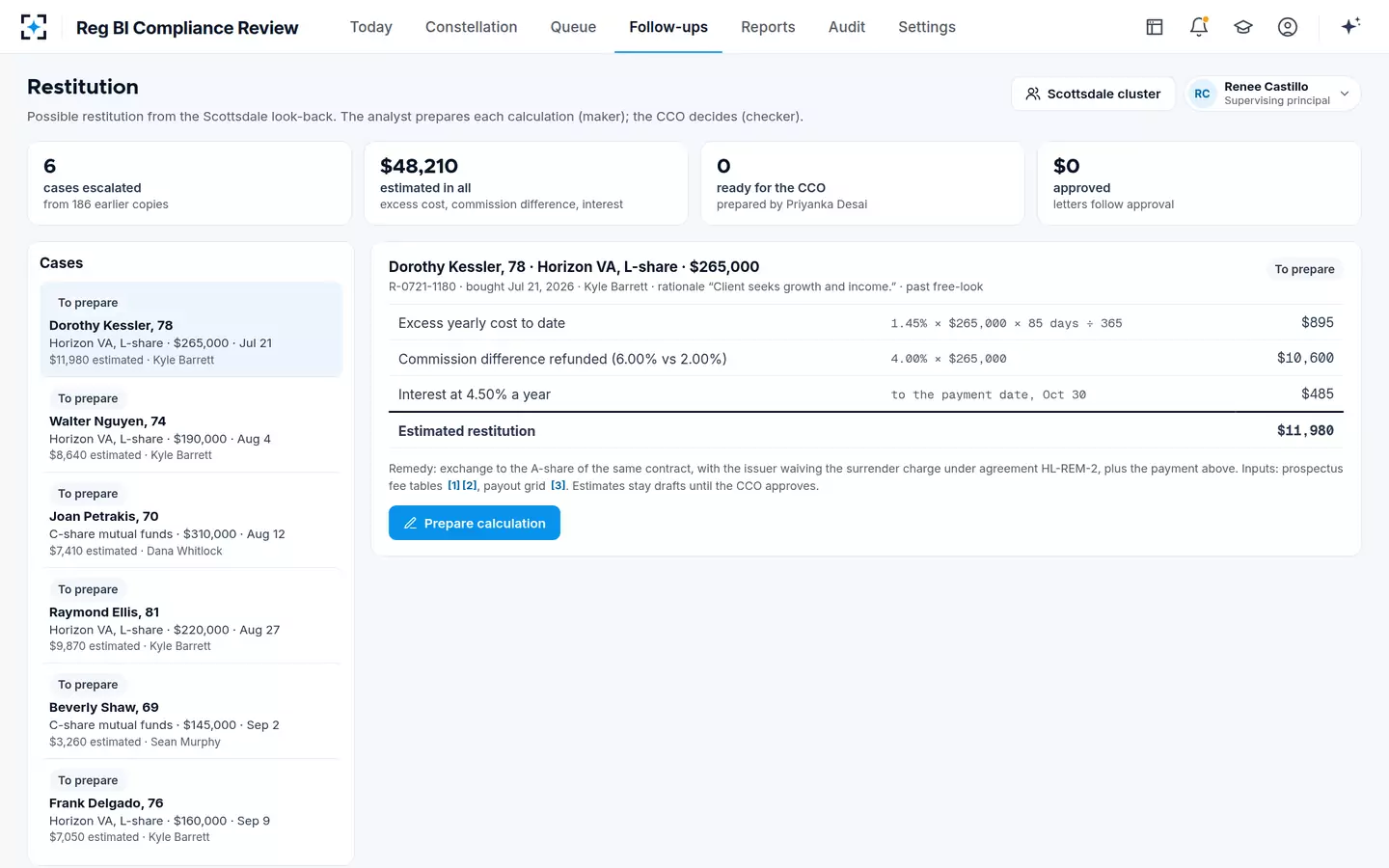Open the Reports tab
Viewport: 1389px width, 868px height.
768,27
